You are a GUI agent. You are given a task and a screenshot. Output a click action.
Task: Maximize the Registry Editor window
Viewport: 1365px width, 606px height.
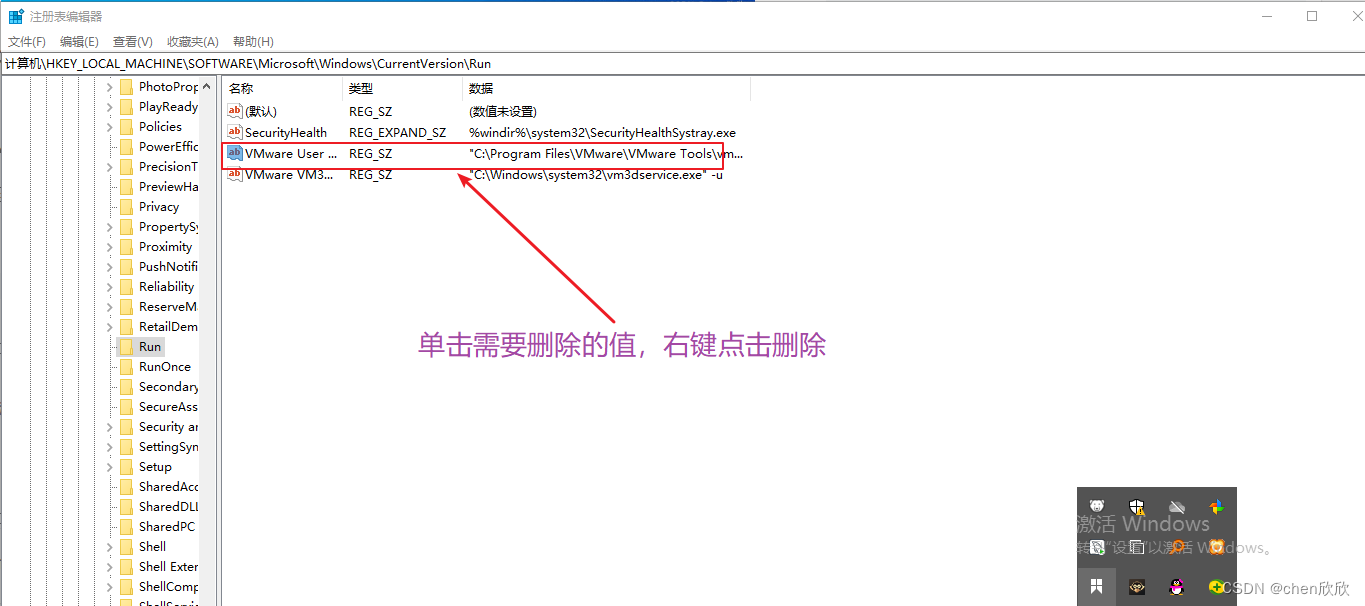(x=1312, y=16)
